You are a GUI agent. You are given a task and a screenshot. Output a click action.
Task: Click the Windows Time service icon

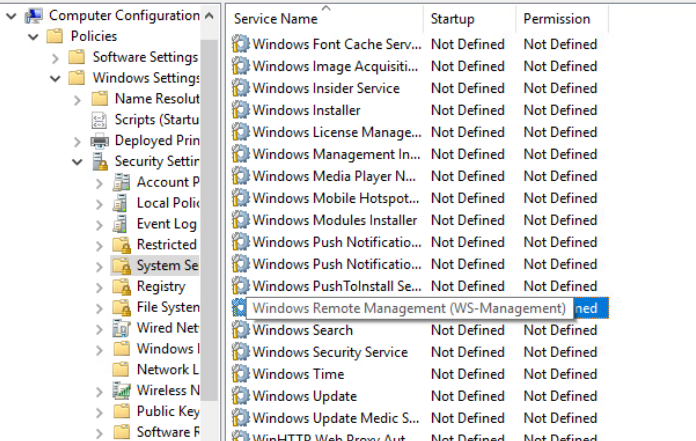coord(241,374)
